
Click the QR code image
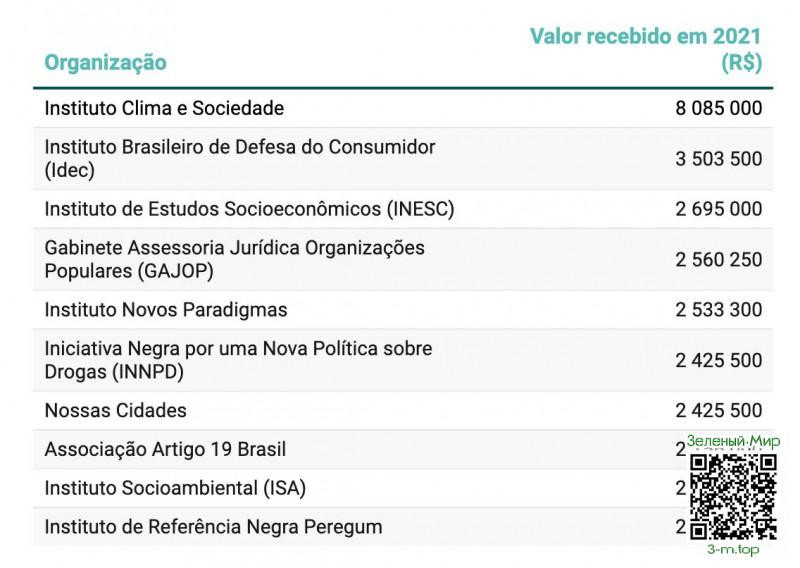click(x=733, y=496)
